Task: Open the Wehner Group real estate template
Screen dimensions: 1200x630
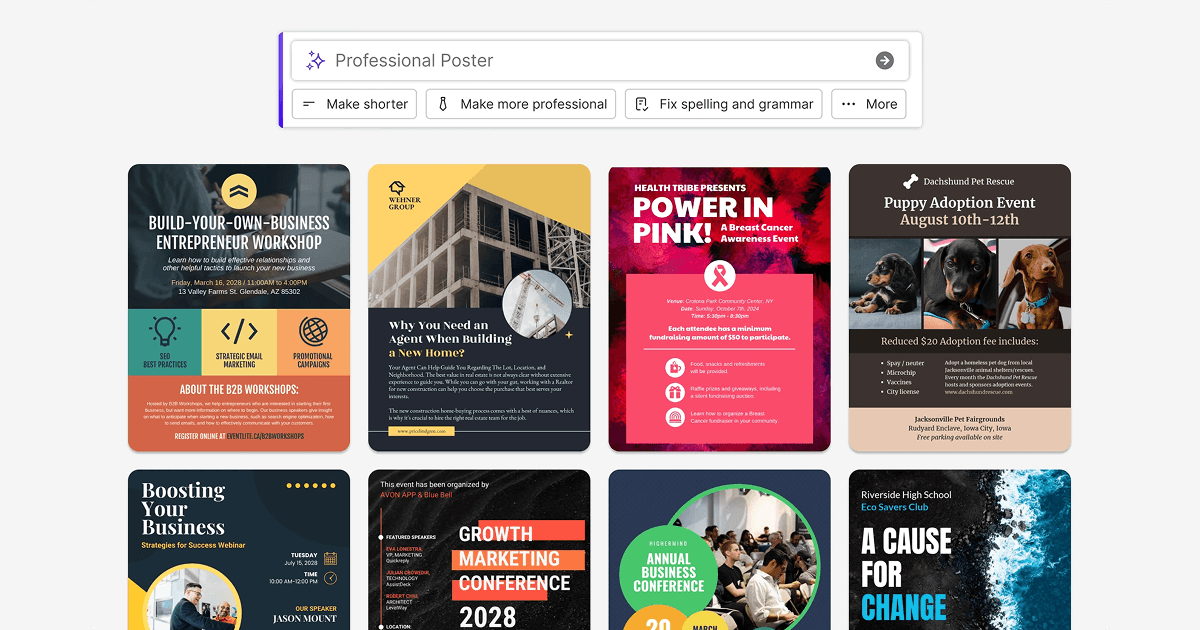Action: pos(479,308)
